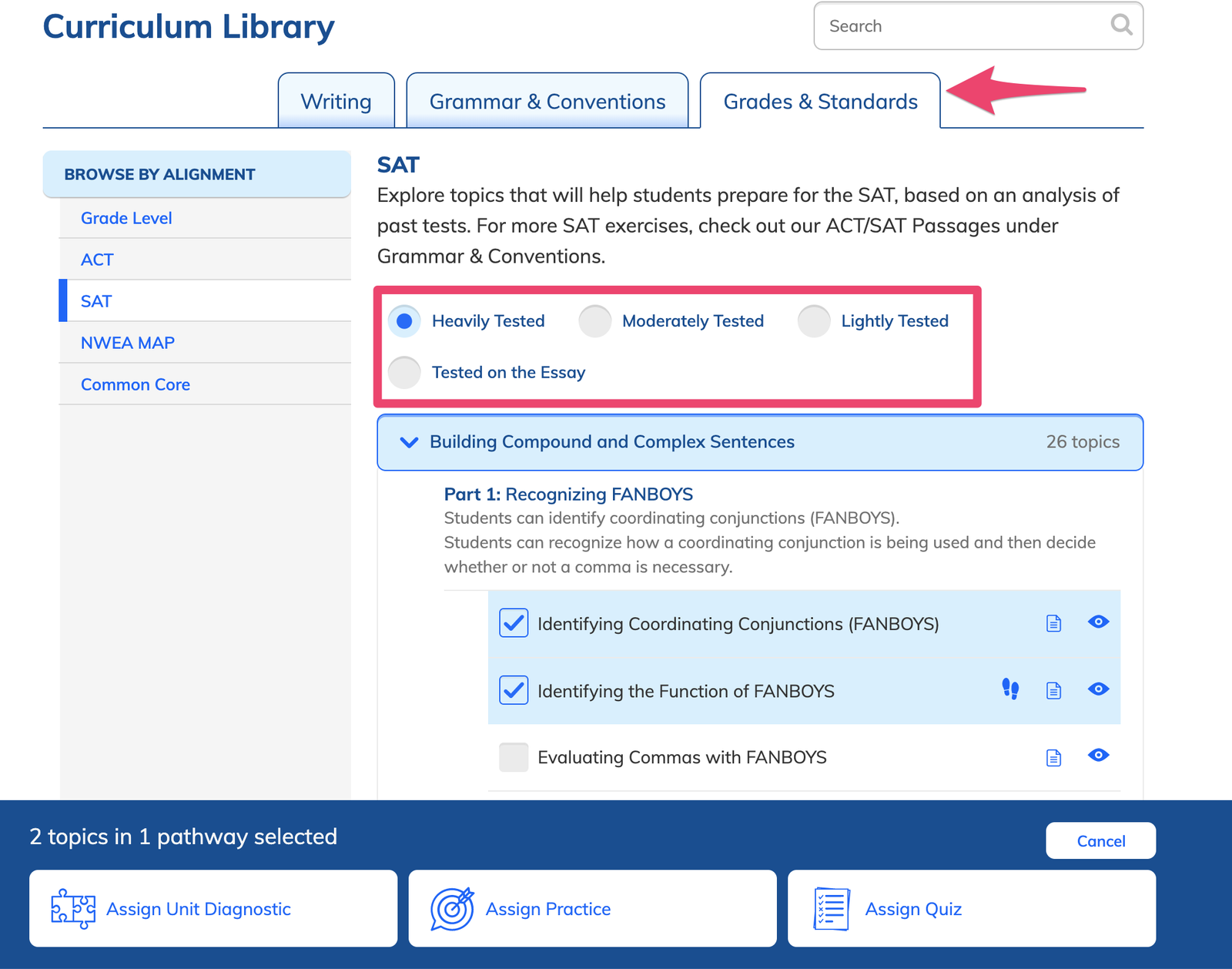Click the 26 topics count label
This screenshot has width=1232, height=969.
pyautogui.click(x=1083, y=442)
